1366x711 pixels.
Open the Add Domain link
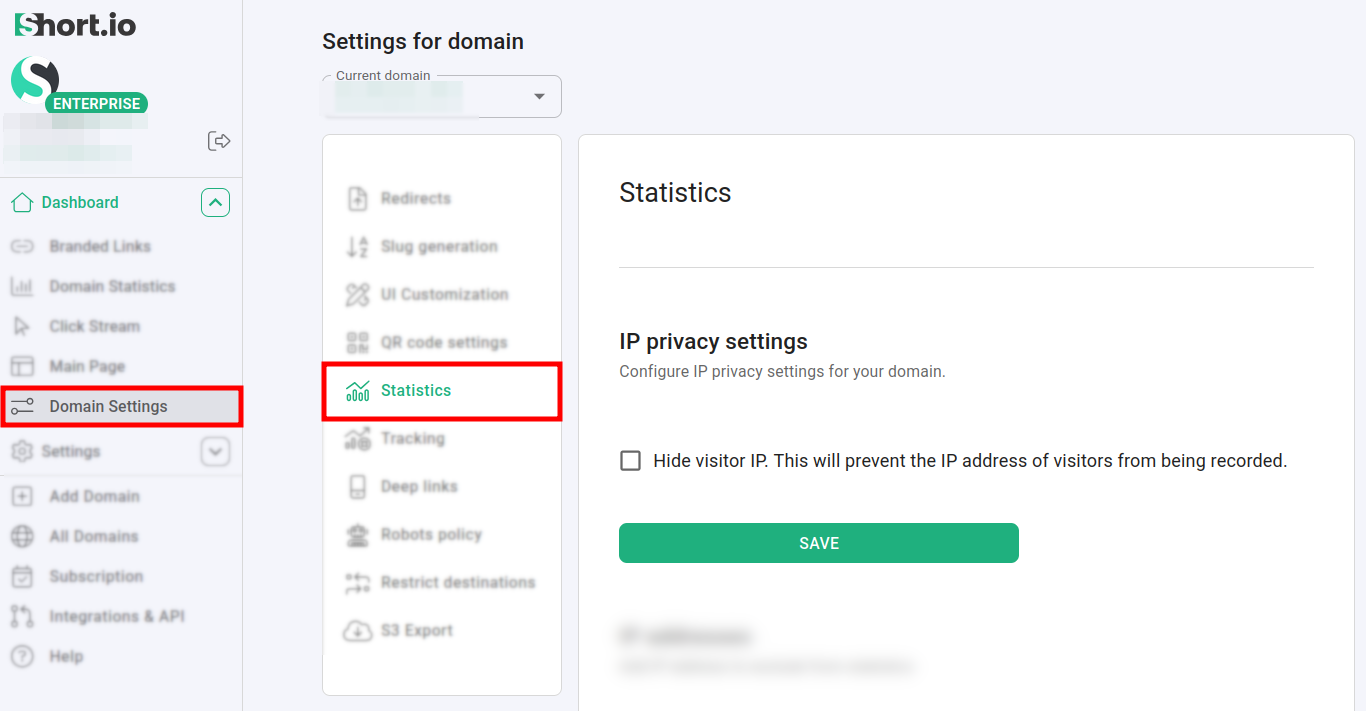click(x=94, y=497)
